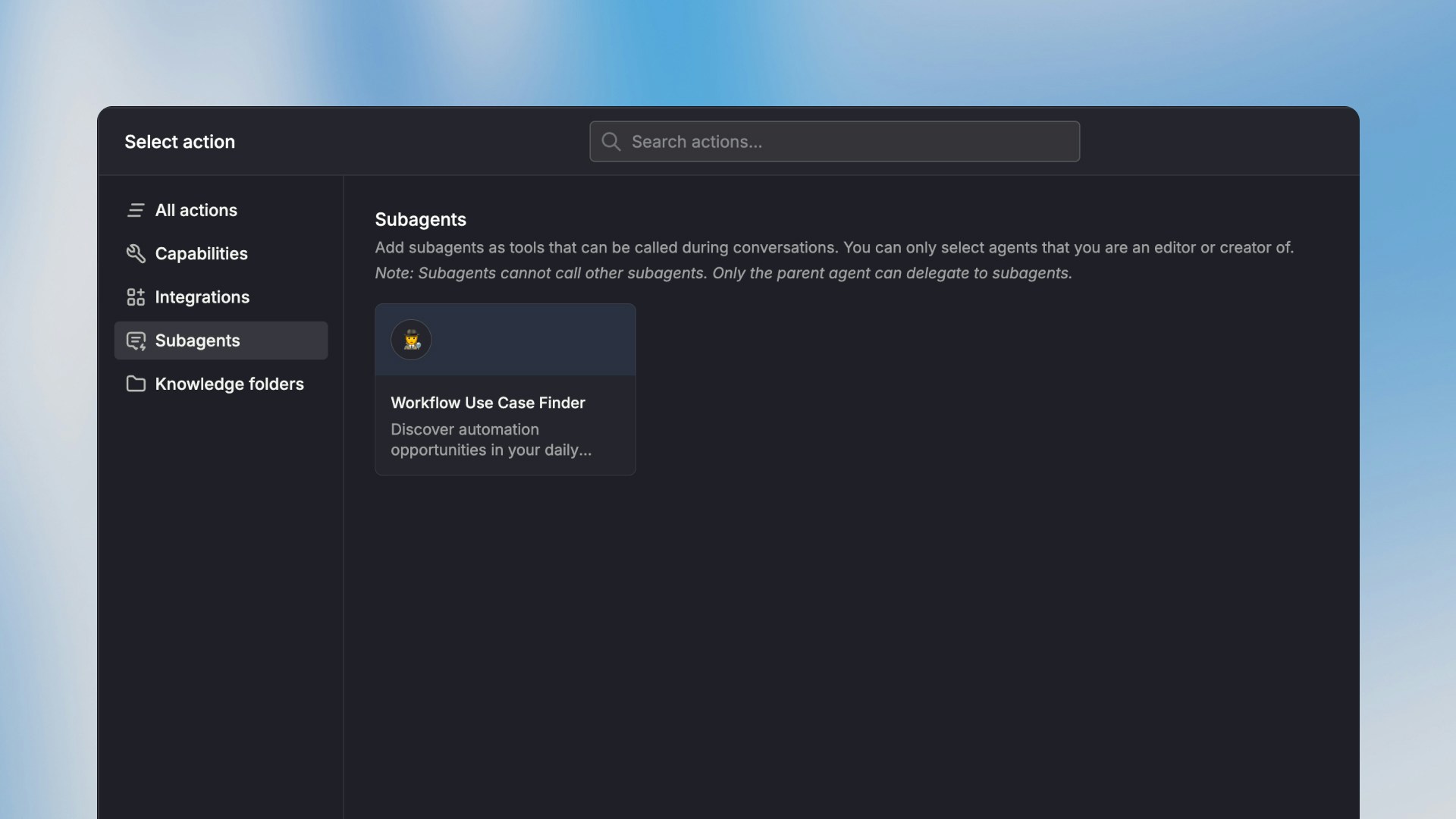
Task: Click the card description about automation opportunities
Action: tap(491, 440)
